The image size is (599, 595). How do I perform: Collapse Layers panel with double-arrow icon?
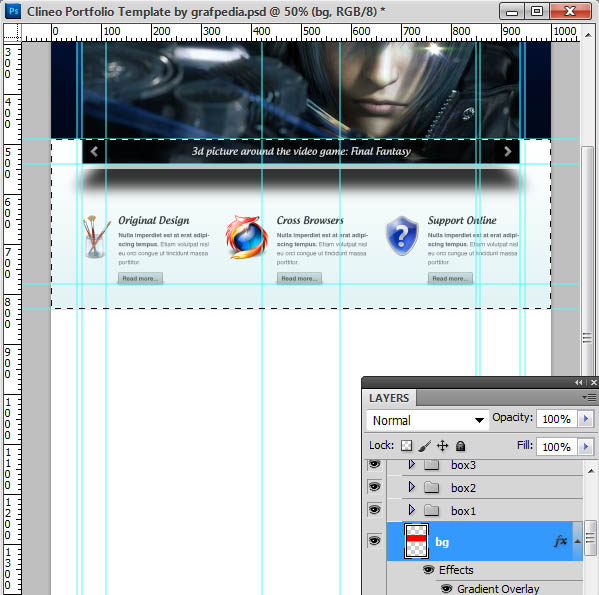click(x=579, y=383)
